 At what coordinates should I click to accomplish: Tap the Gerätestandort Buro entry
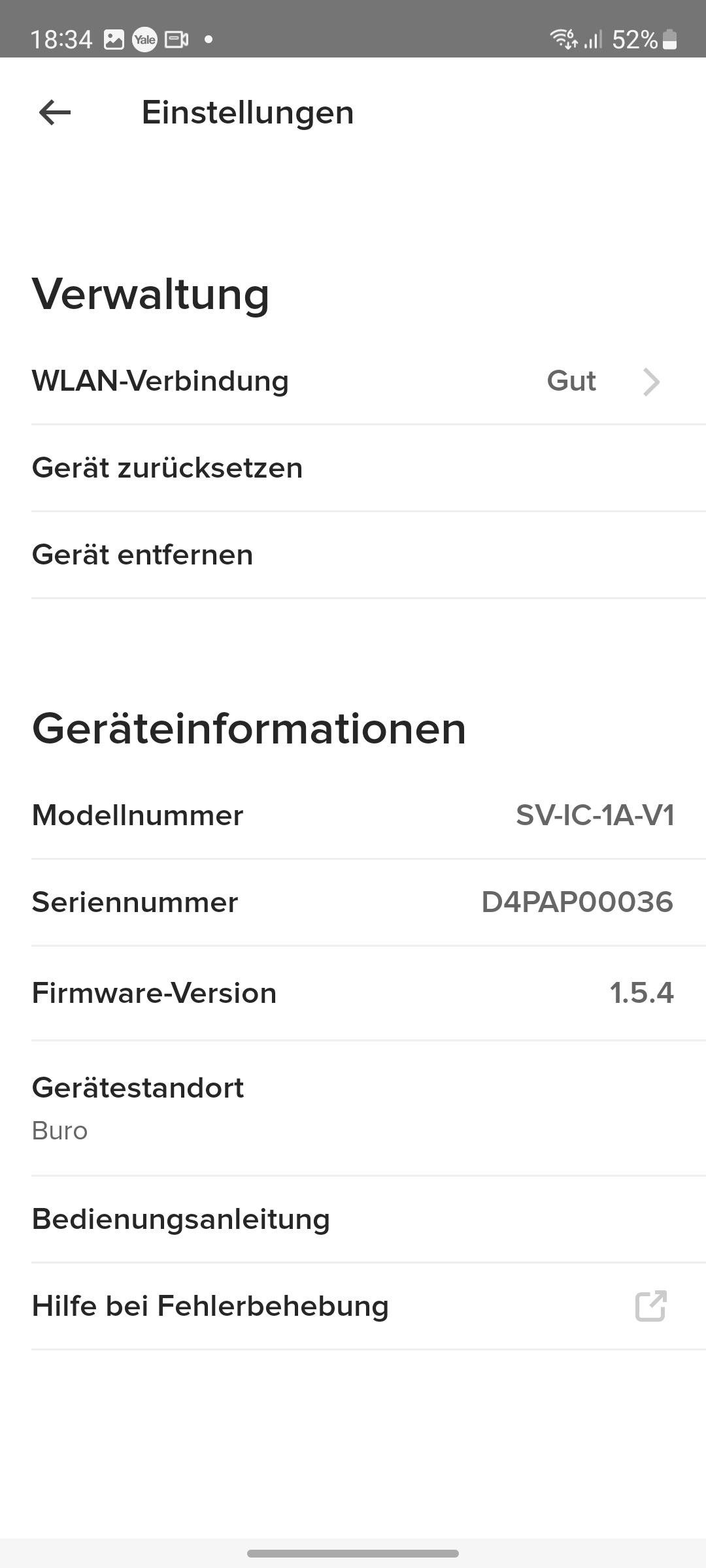[138, 1108]
